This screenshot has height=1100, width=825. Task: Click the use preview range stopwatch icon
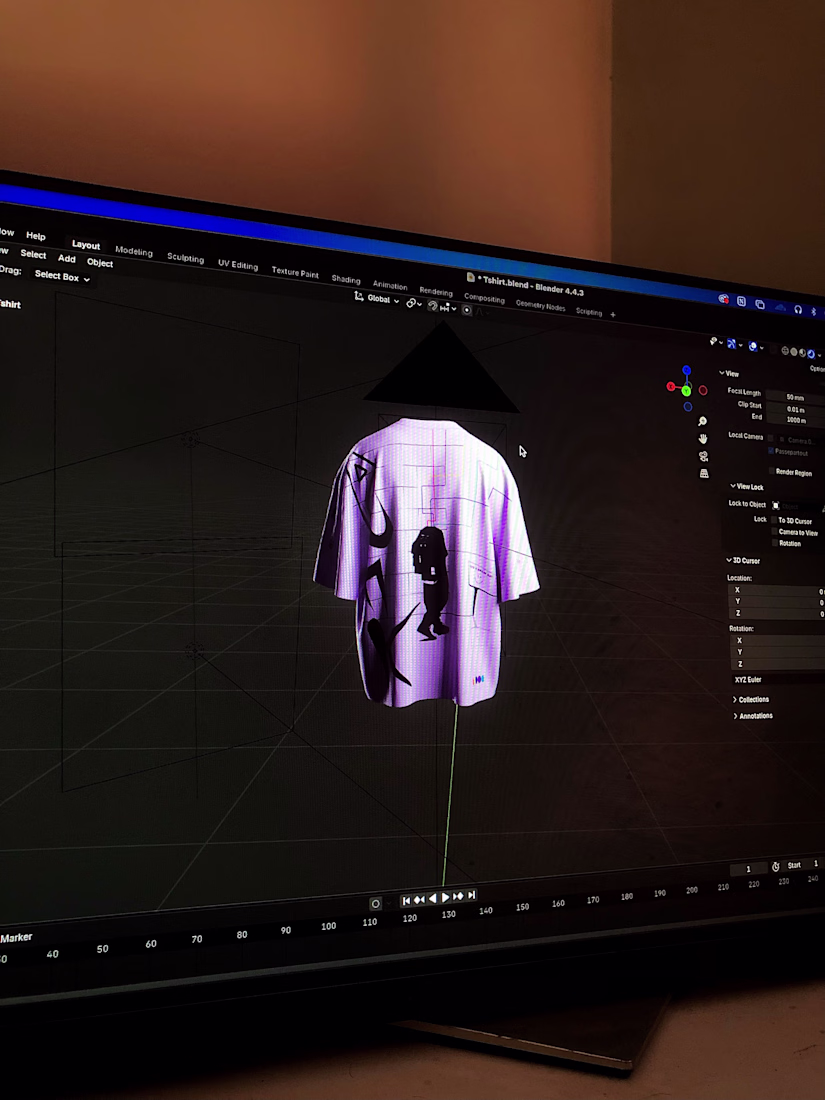pos(776,866)
